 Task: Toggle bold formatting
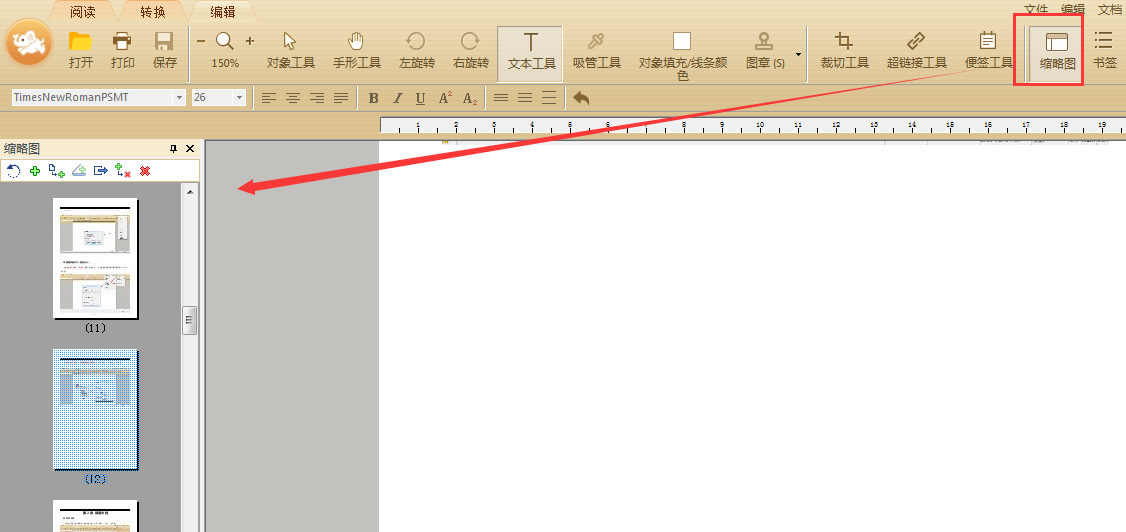pyautogui.click(x=373, y=98)
